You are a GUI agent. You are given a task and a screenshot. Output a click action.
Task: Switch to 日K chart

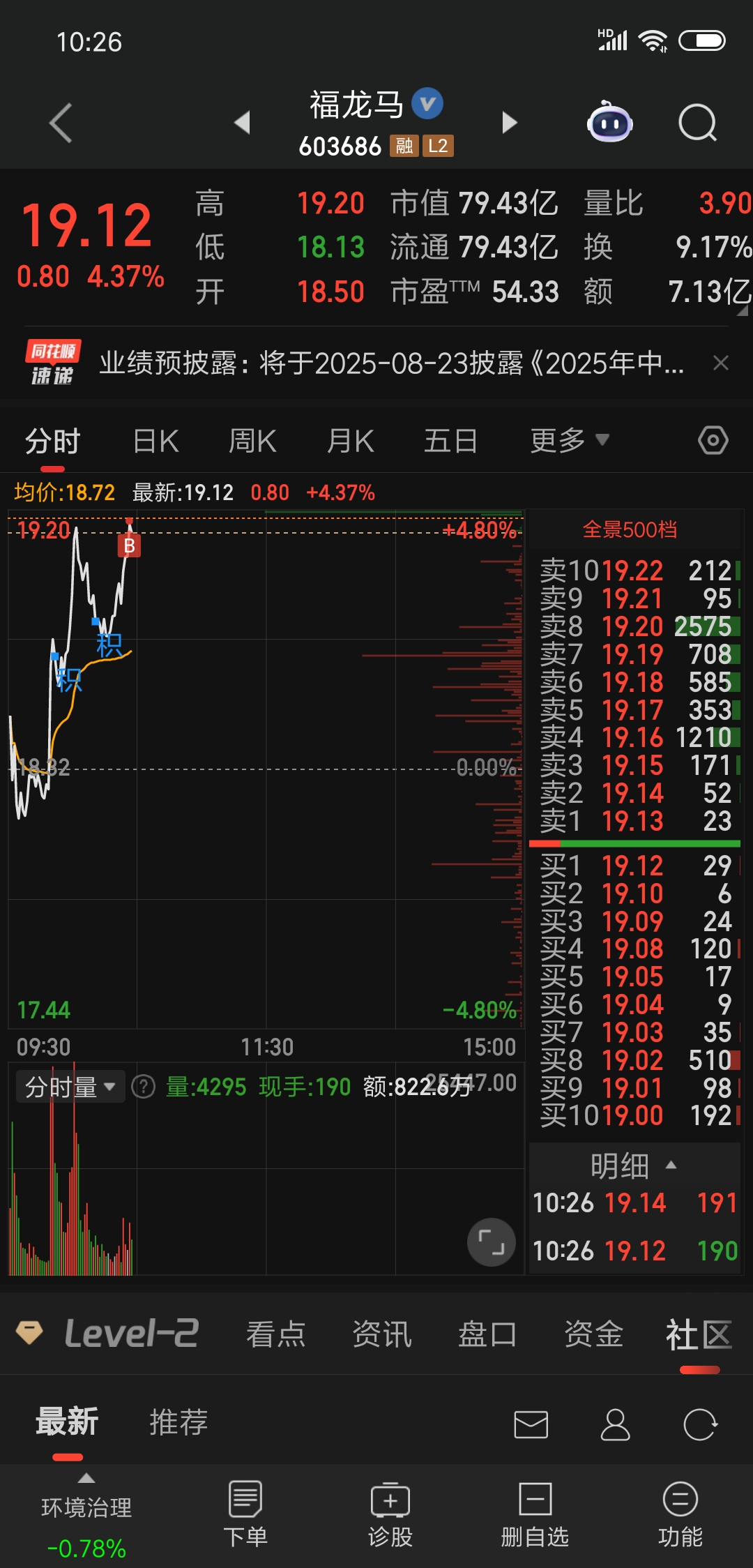156,441
